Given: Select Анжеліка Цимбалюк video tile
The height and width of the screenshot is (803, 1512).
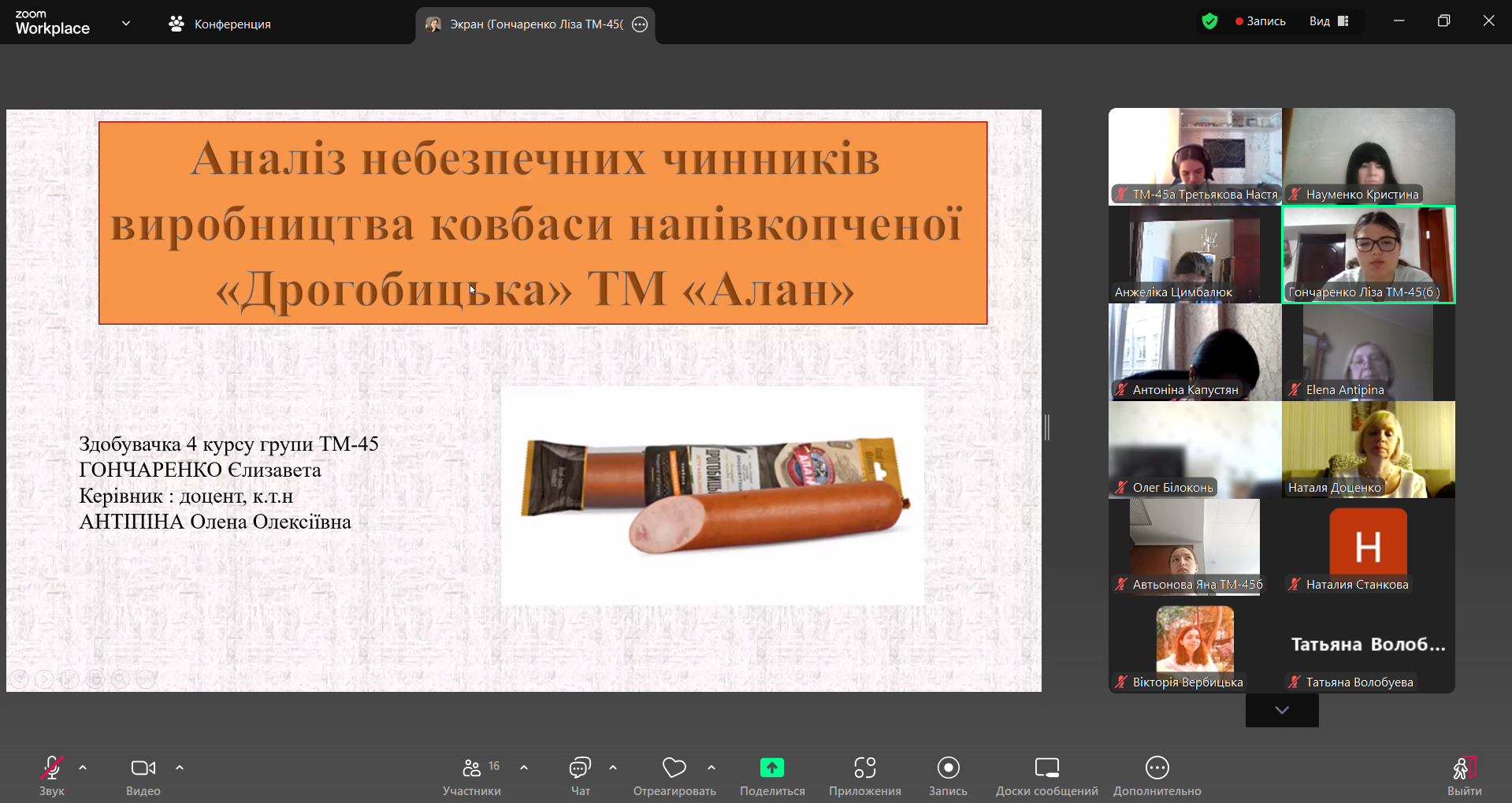Looking at the screenshot, I should pyautogui.click(x=1195, y=254).
